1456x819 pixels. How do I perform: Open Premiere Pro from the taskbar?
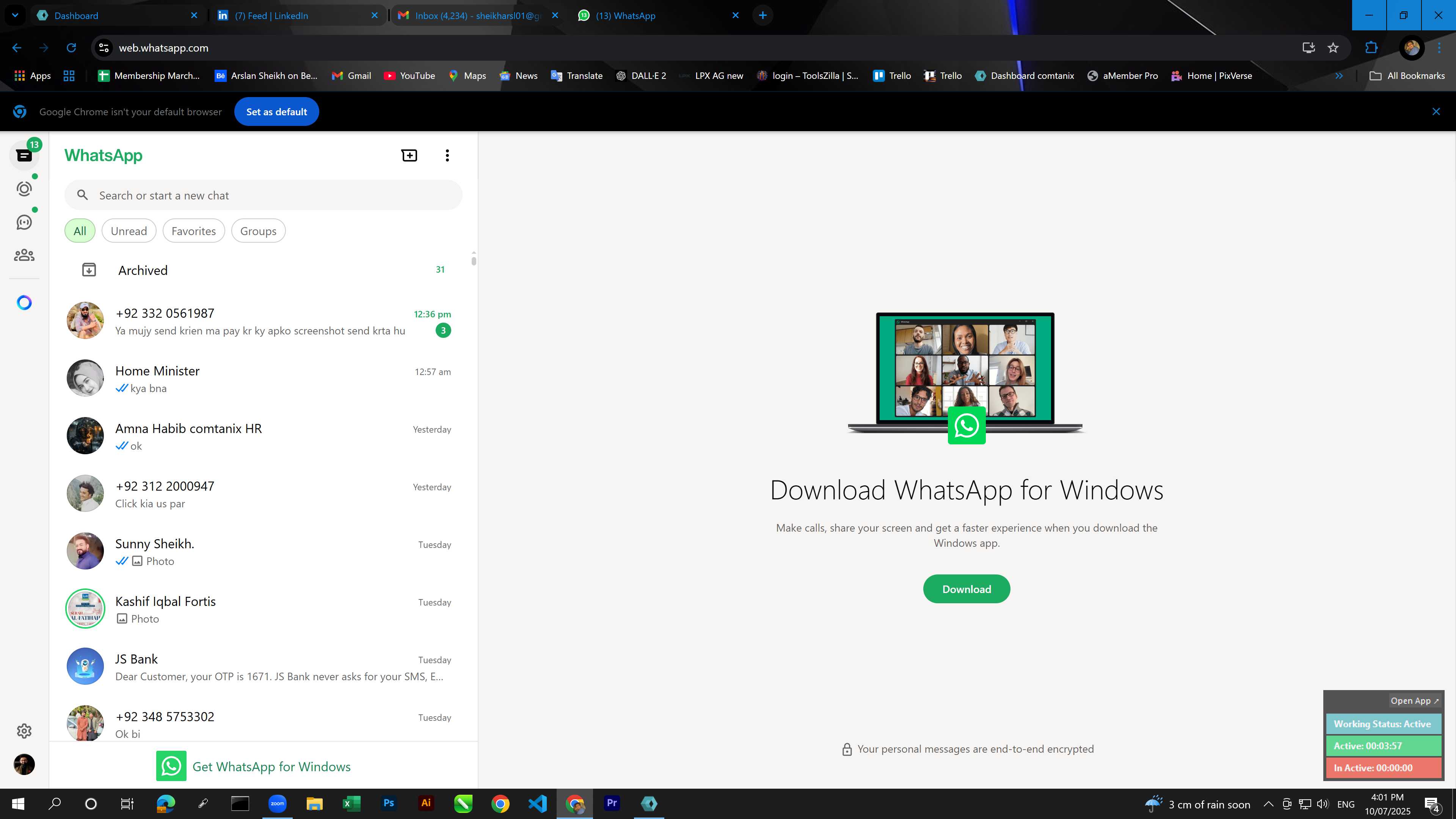(612, 803)
